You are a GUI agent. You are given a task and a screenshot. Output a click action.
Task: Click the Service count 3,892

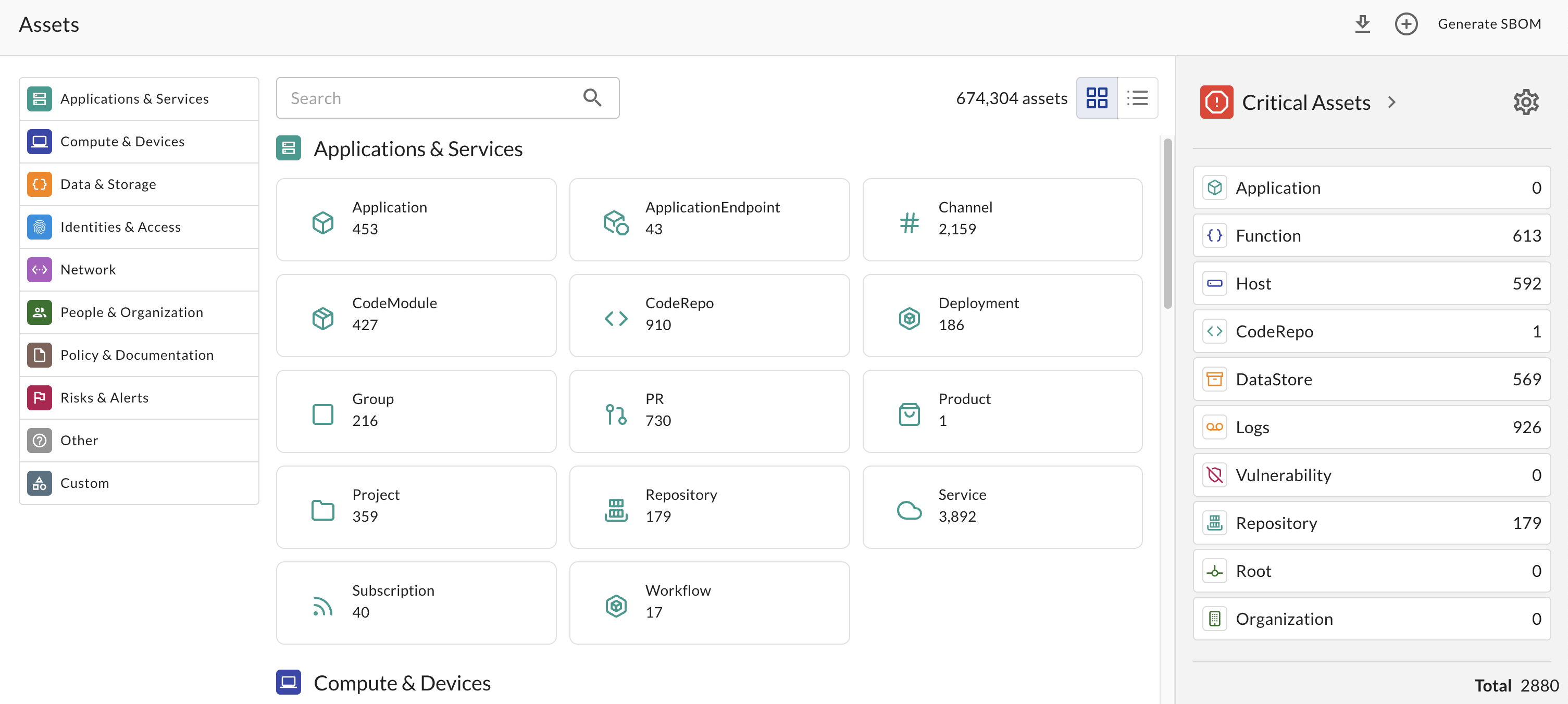coord(957,517)
